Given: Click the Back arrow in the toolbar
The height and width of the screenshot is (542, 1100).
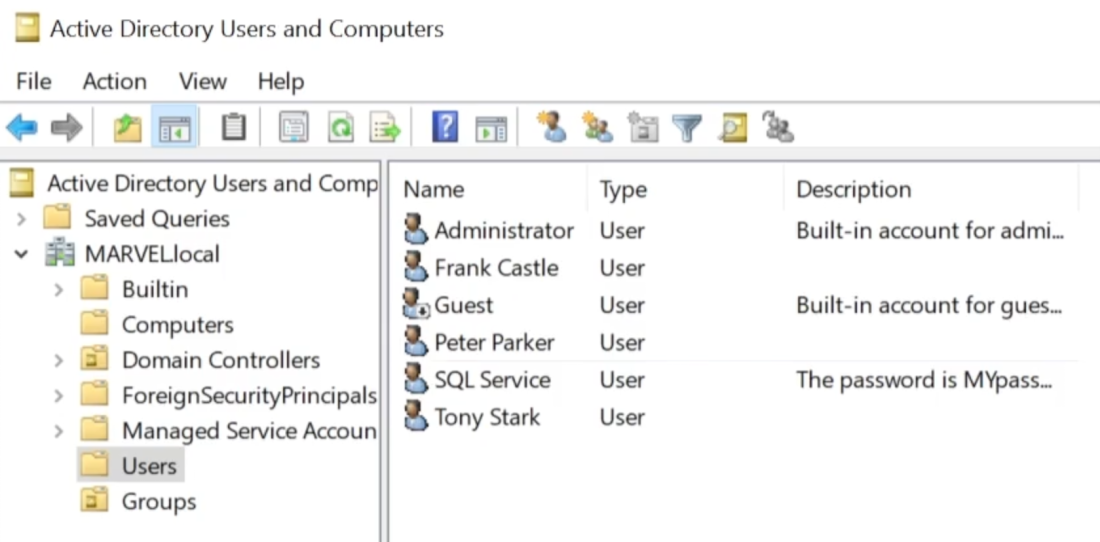Looking at the screenshot, I should [22, 128].
